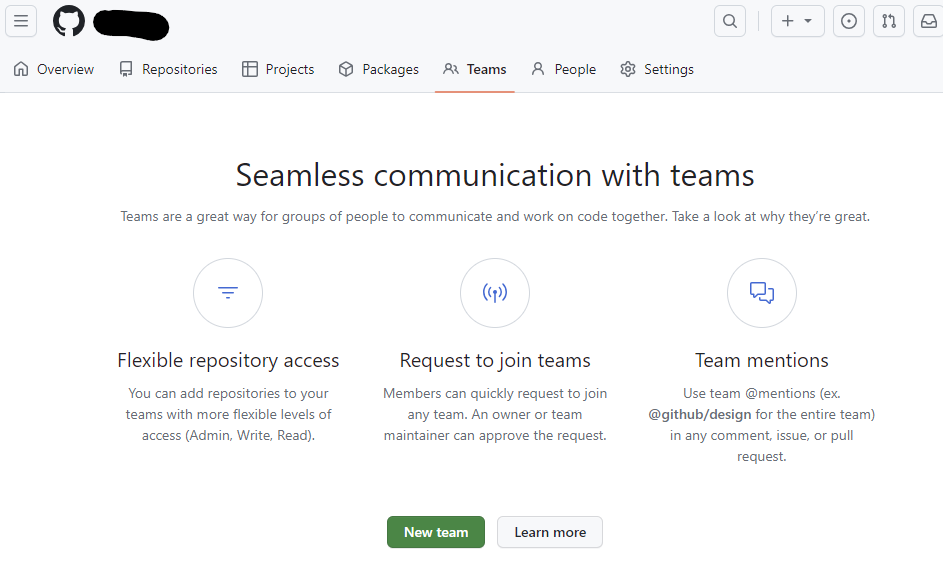Open the Issues circle-dot icon
This screenshot has width=943, height=564.
click(x=849, y=21)
